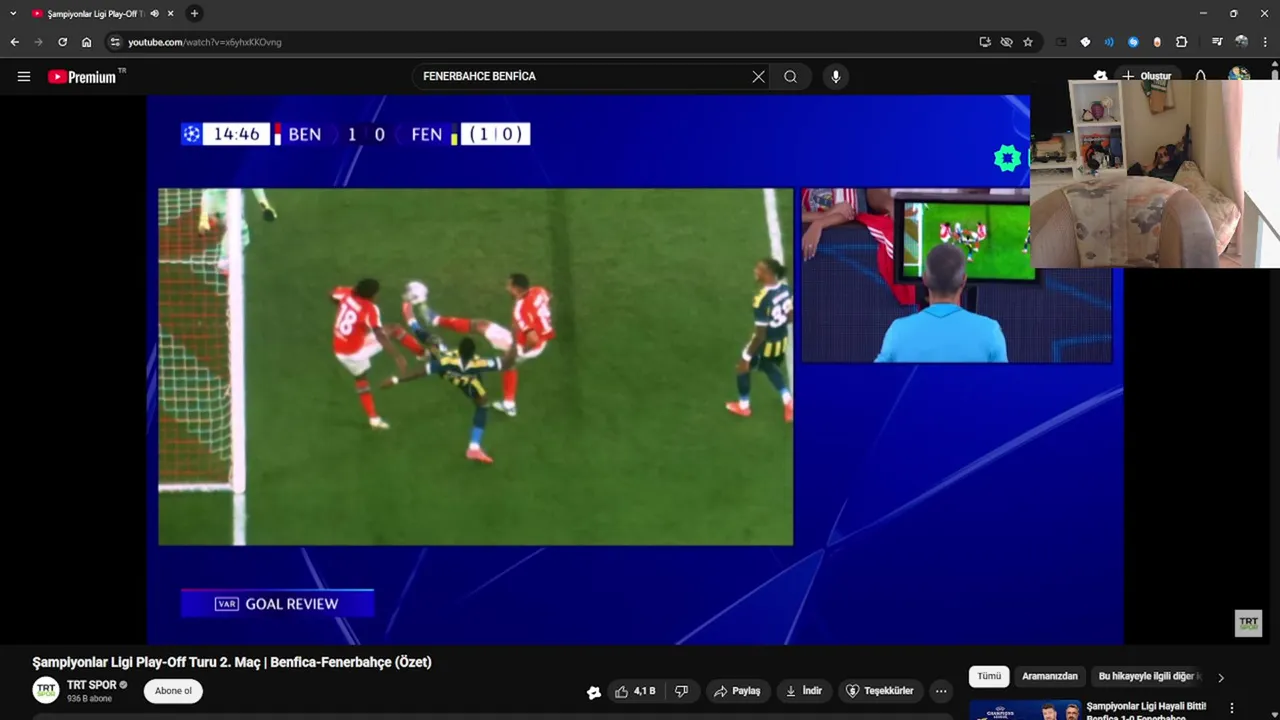Open the Oluştur create button
Viewport: 1280px width, 720px height.
pos(1146,76)
